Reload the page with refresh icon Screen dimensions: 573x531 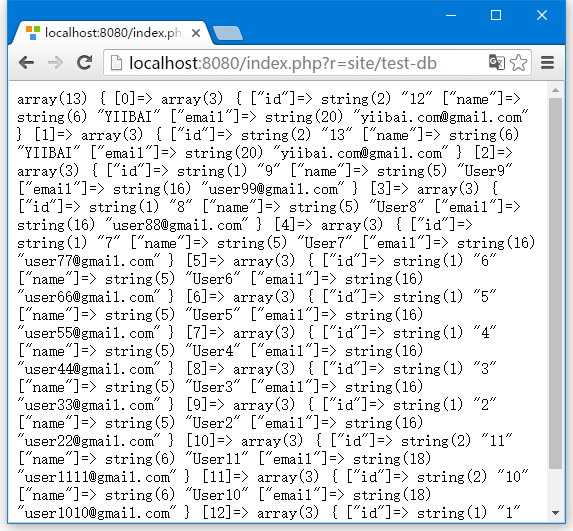[84, 63]
